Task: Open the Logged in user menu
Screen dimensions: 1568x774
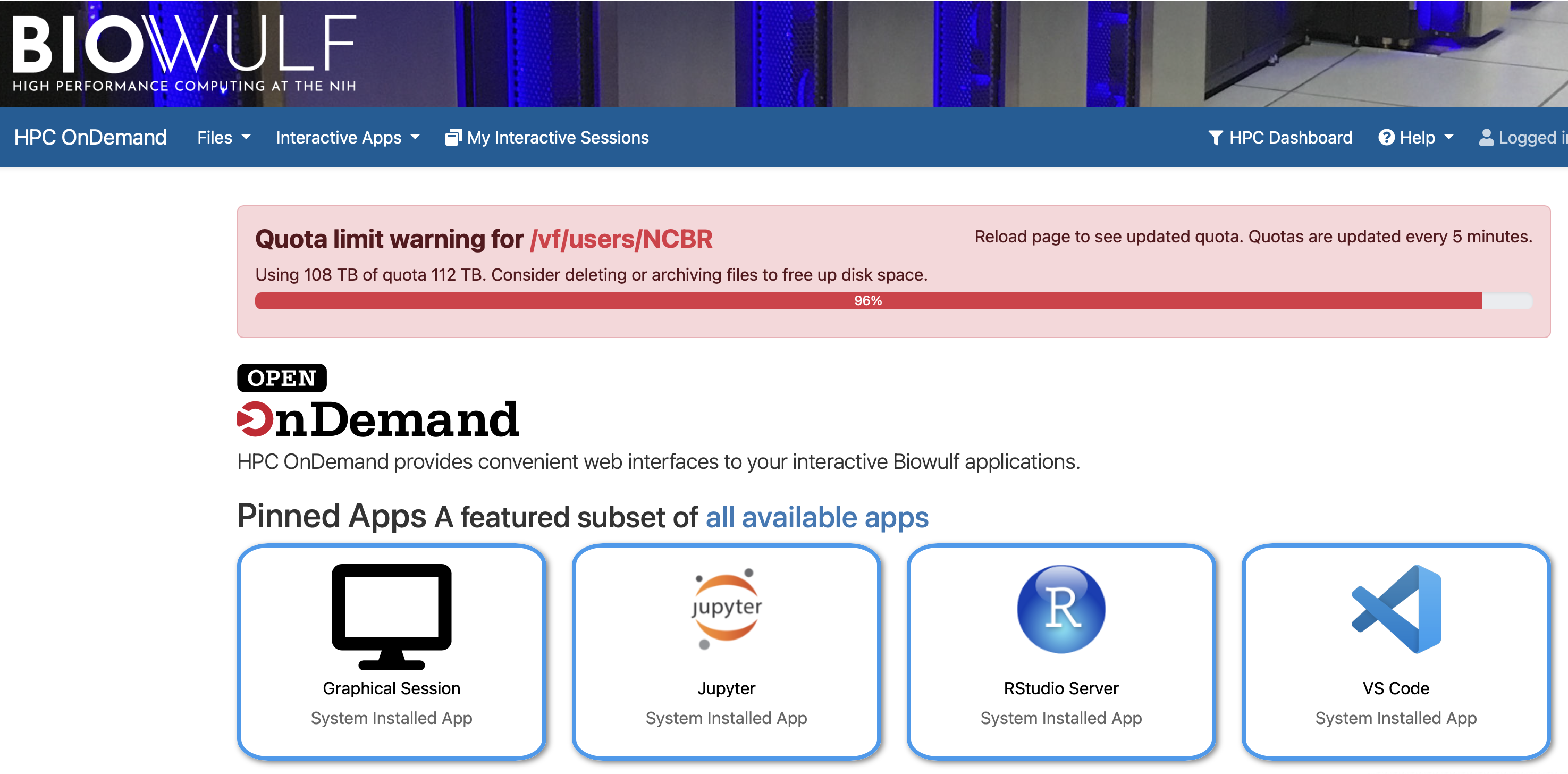Action: [1523, 138]
